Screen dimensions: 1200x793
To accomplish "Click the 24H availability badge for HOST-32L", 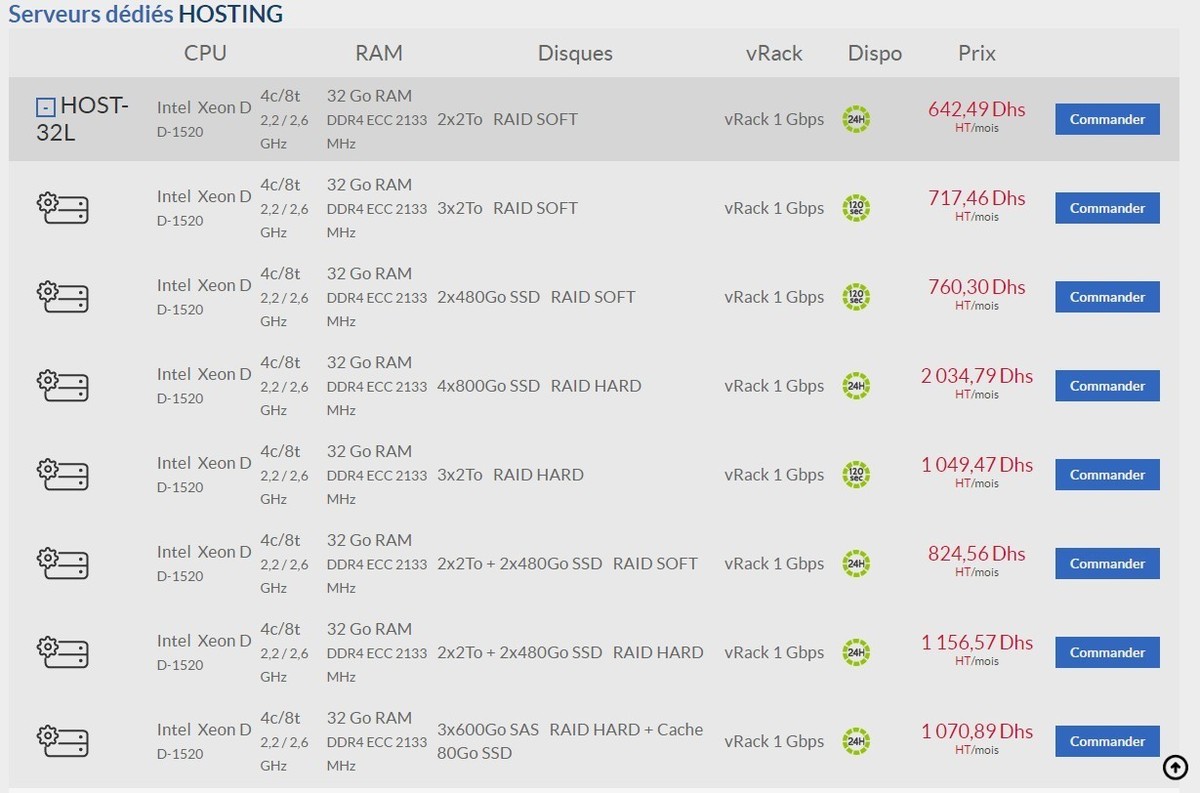I will click(856, 120).
